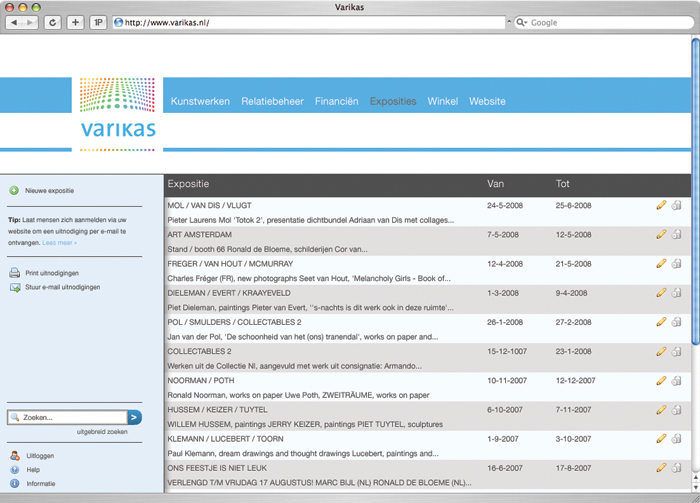
Task: Click the Google search field
Action: 604,22
